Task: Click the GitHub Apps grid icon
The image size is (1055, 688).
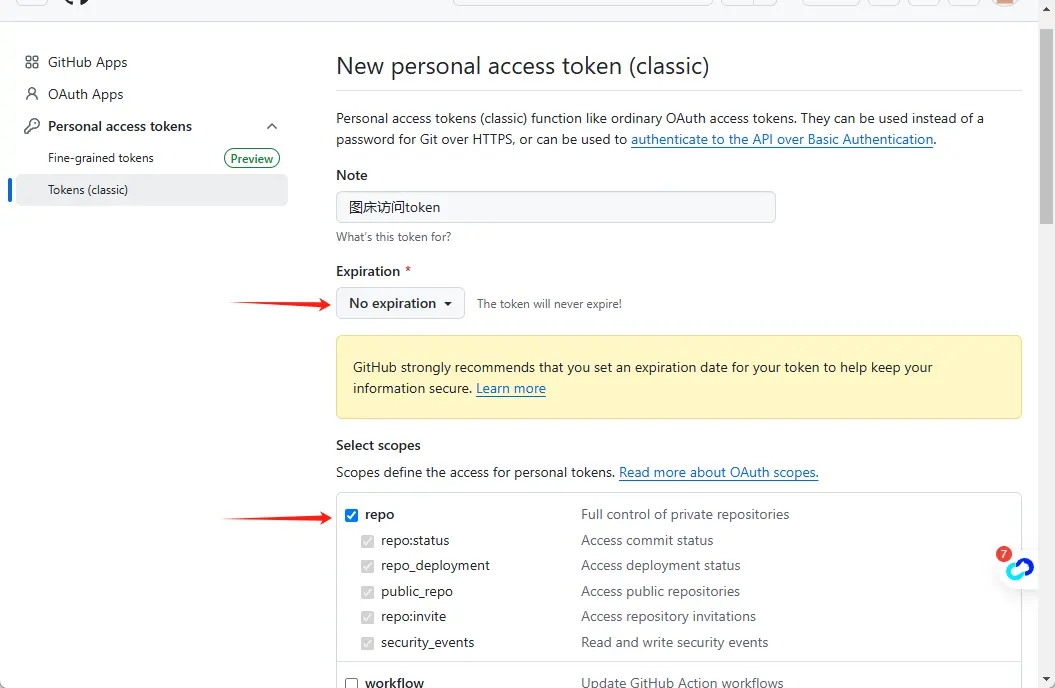Action: (x=32, y=63)
